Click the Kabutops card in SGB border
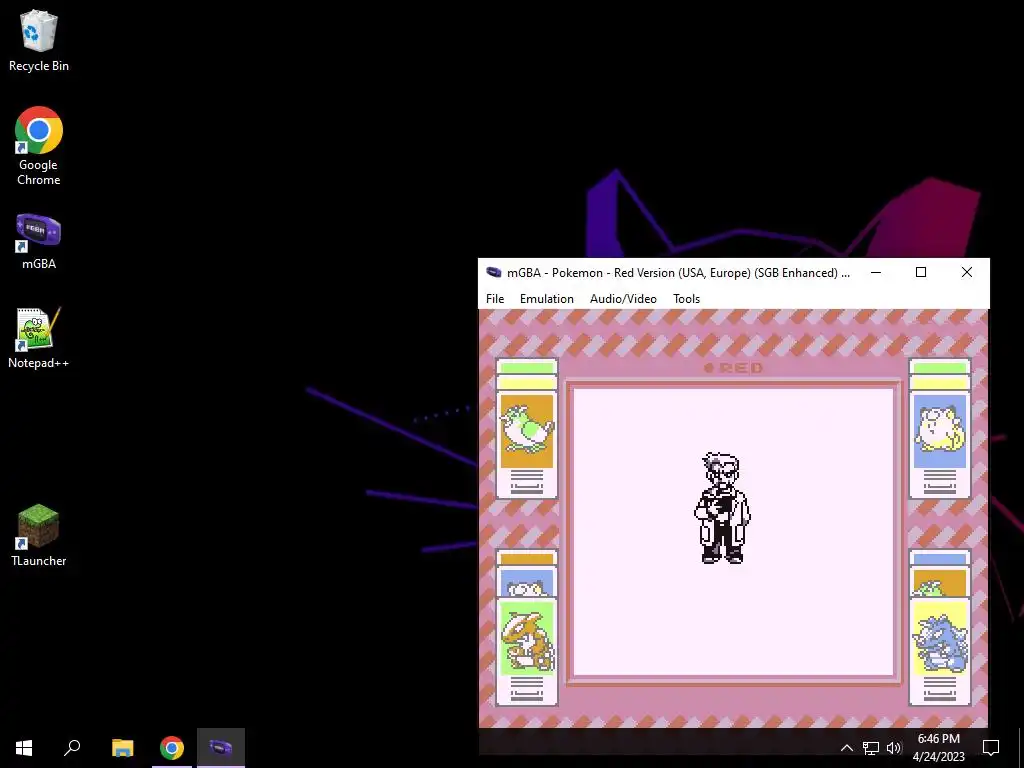This screenshot has width=1024, height=768. [526, 650]
